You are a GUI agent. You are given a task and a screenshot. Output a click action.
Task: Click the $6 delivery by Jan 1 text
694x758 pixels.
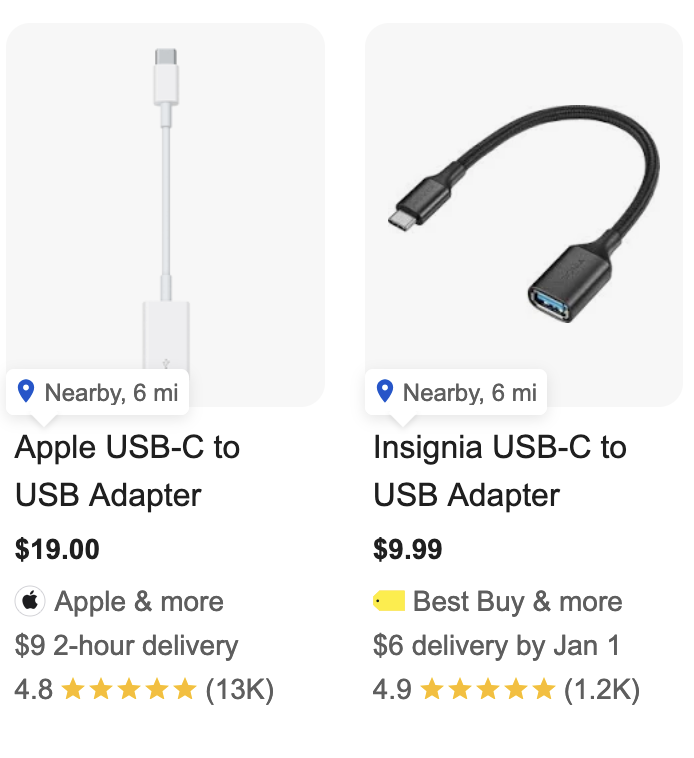pyautogui.click(x=496, y=646)
